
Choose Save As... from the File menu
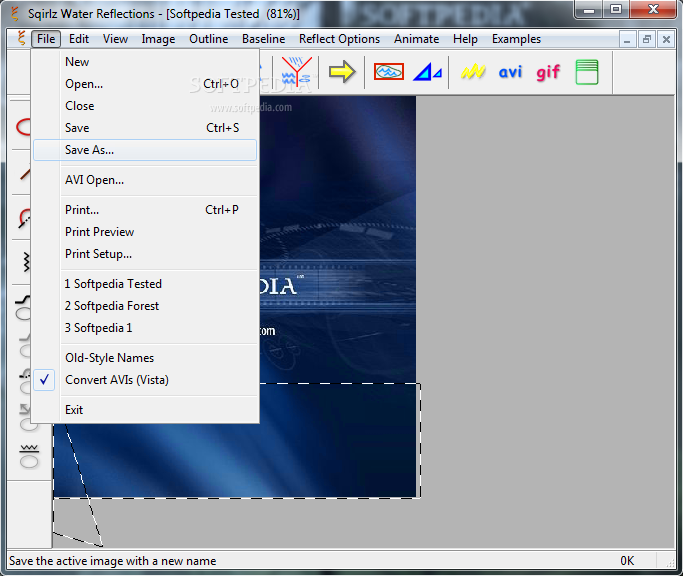145,150
